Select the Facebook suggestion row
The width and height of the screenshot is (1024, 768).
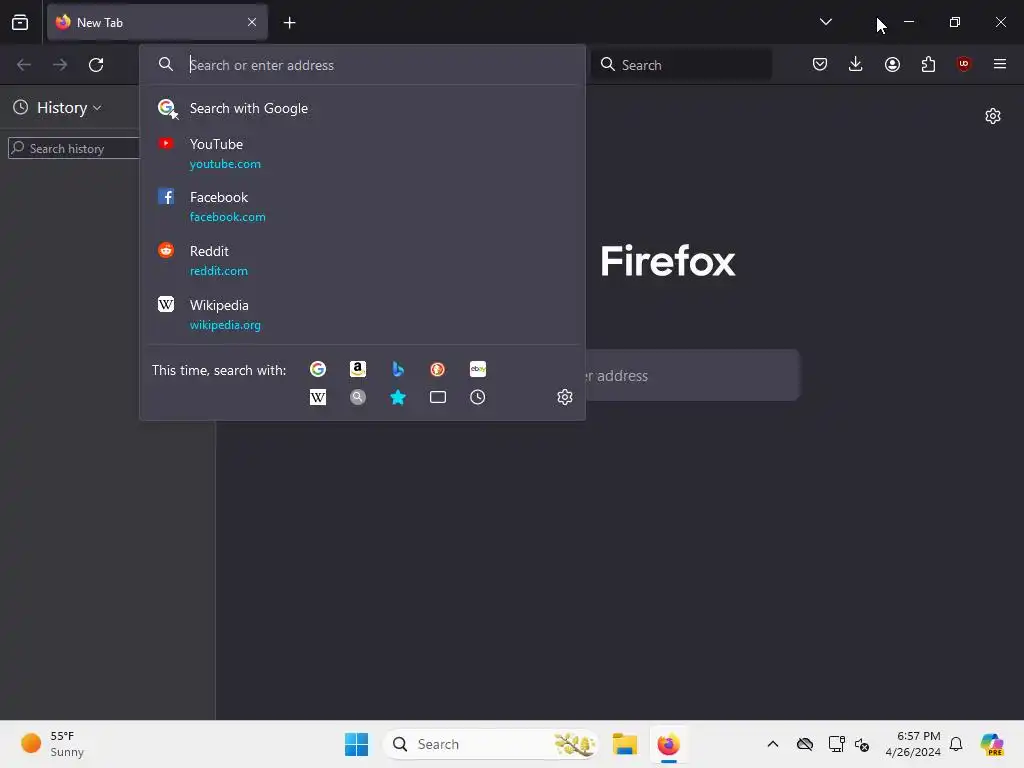pyautogui.click(x=362, y=206)
